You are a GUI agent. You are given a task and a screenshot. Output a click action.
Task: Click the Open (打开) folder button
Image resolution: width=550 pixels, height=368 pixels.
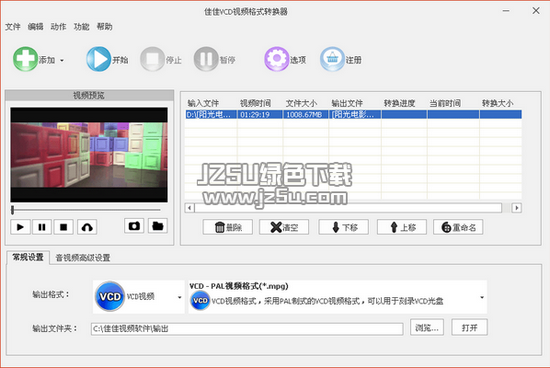469,327
